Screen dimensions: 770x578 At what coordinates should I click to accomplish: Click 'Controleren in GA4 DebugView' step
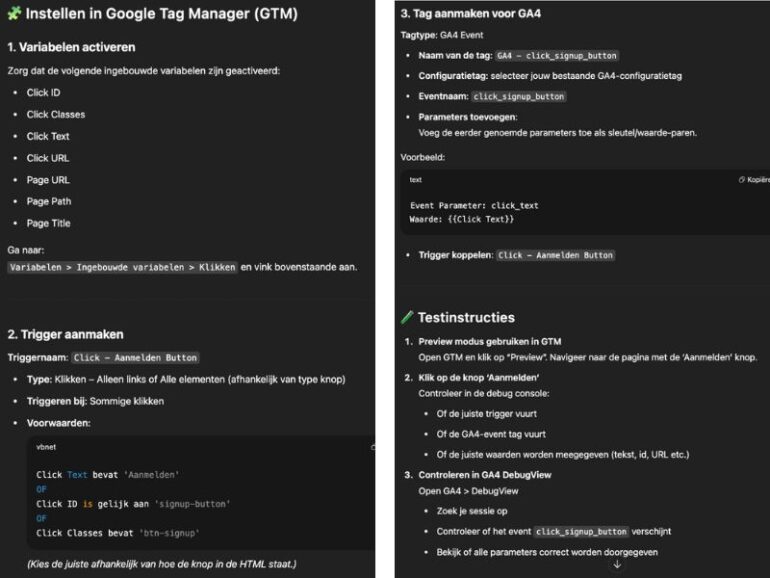point(485,475)
